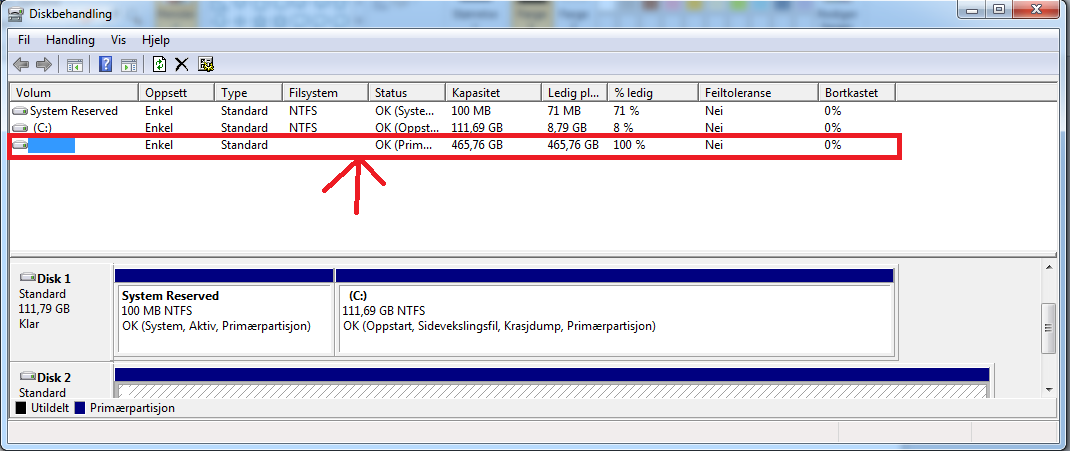Sort by the Oppsett column header

click(177, 93)
